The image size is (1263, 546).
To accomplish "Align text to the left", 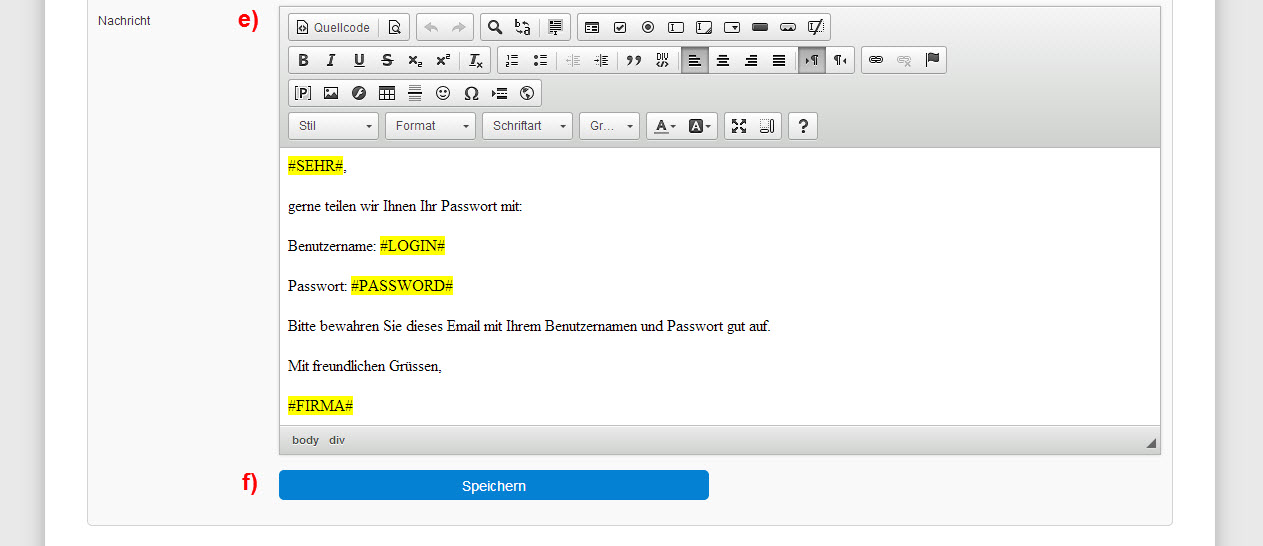I will (x=695, y=60).
